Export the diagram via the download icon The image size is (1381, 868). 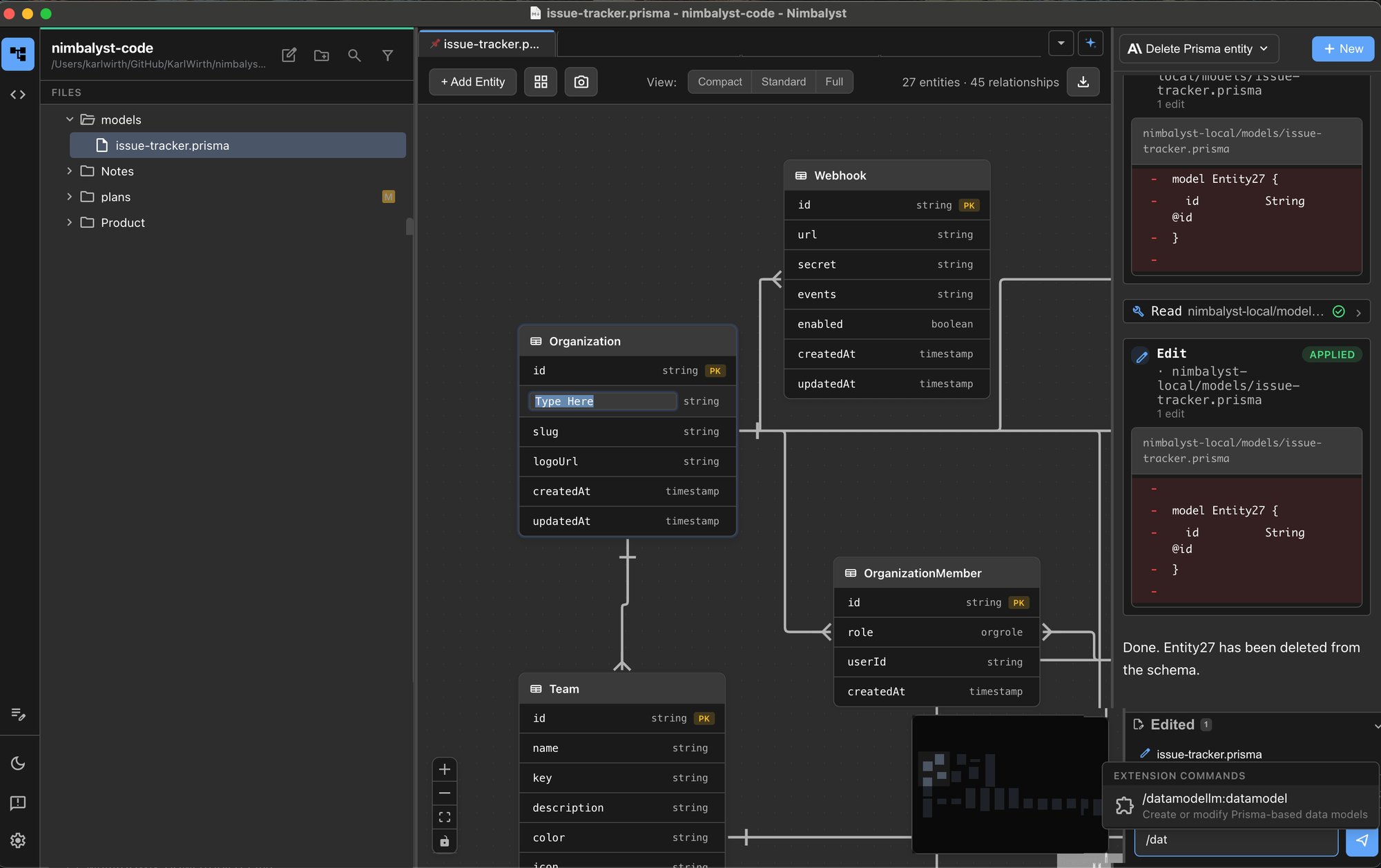click(x=1083, y=81)
